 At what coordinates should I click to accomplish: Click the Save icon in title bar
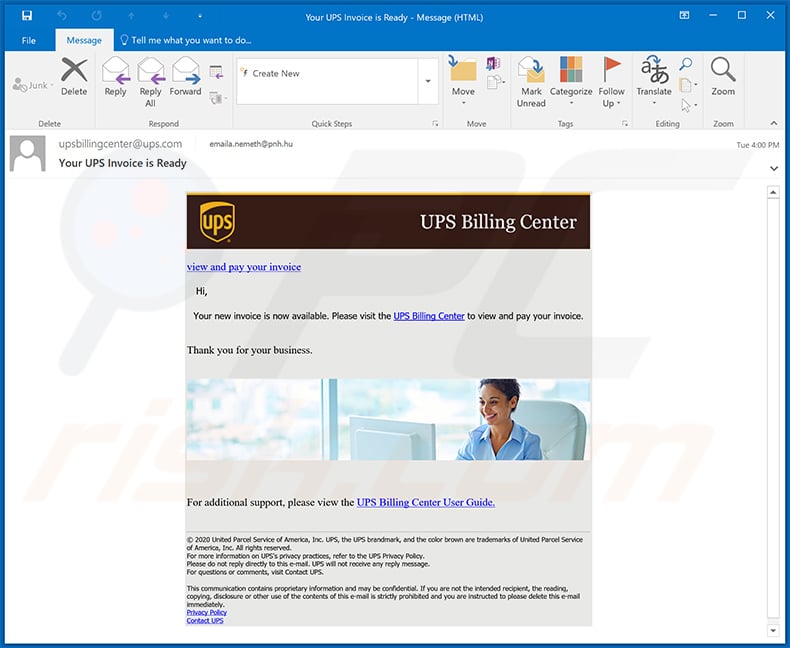click(27, 16)
